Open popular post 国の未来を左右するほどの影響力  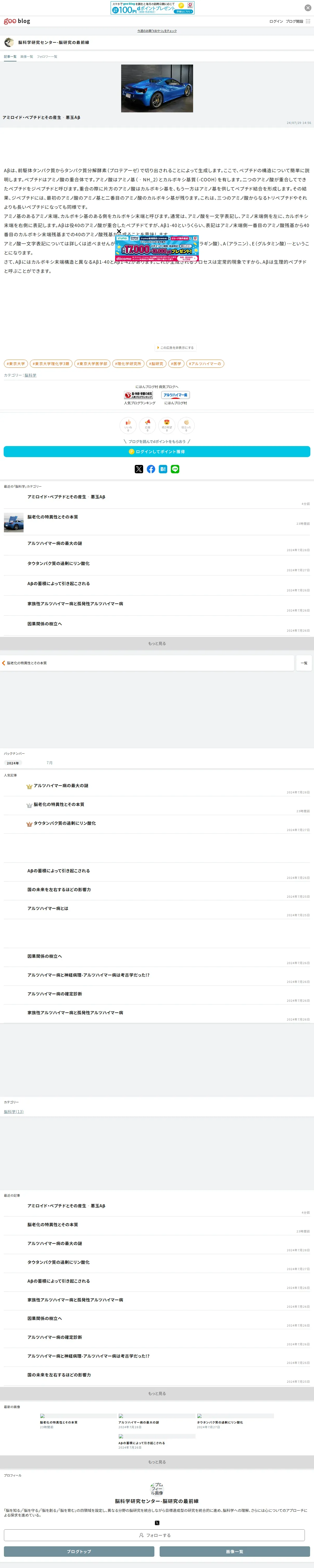coord(59,889)
